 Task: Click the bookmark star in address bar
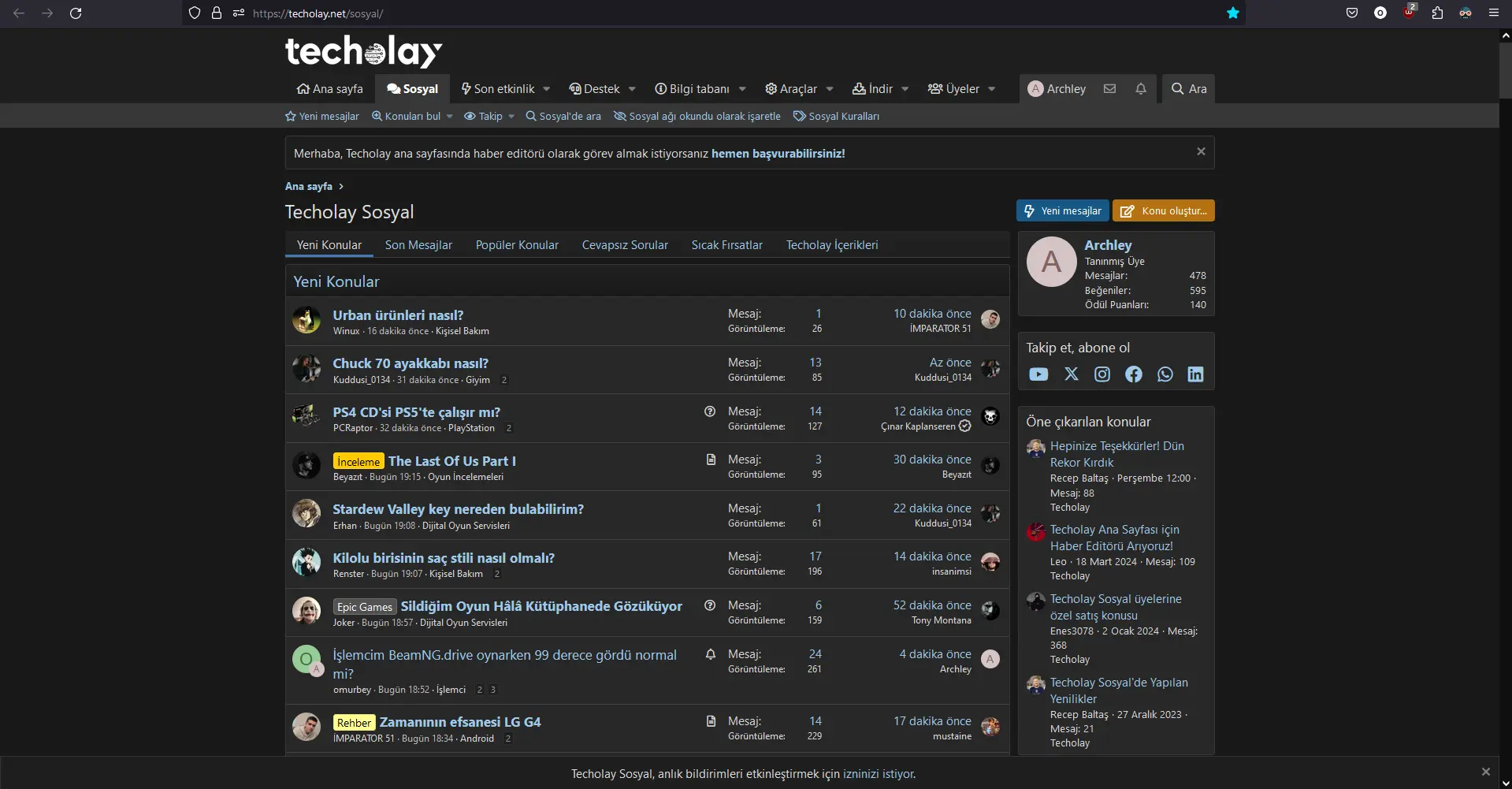1233,13
